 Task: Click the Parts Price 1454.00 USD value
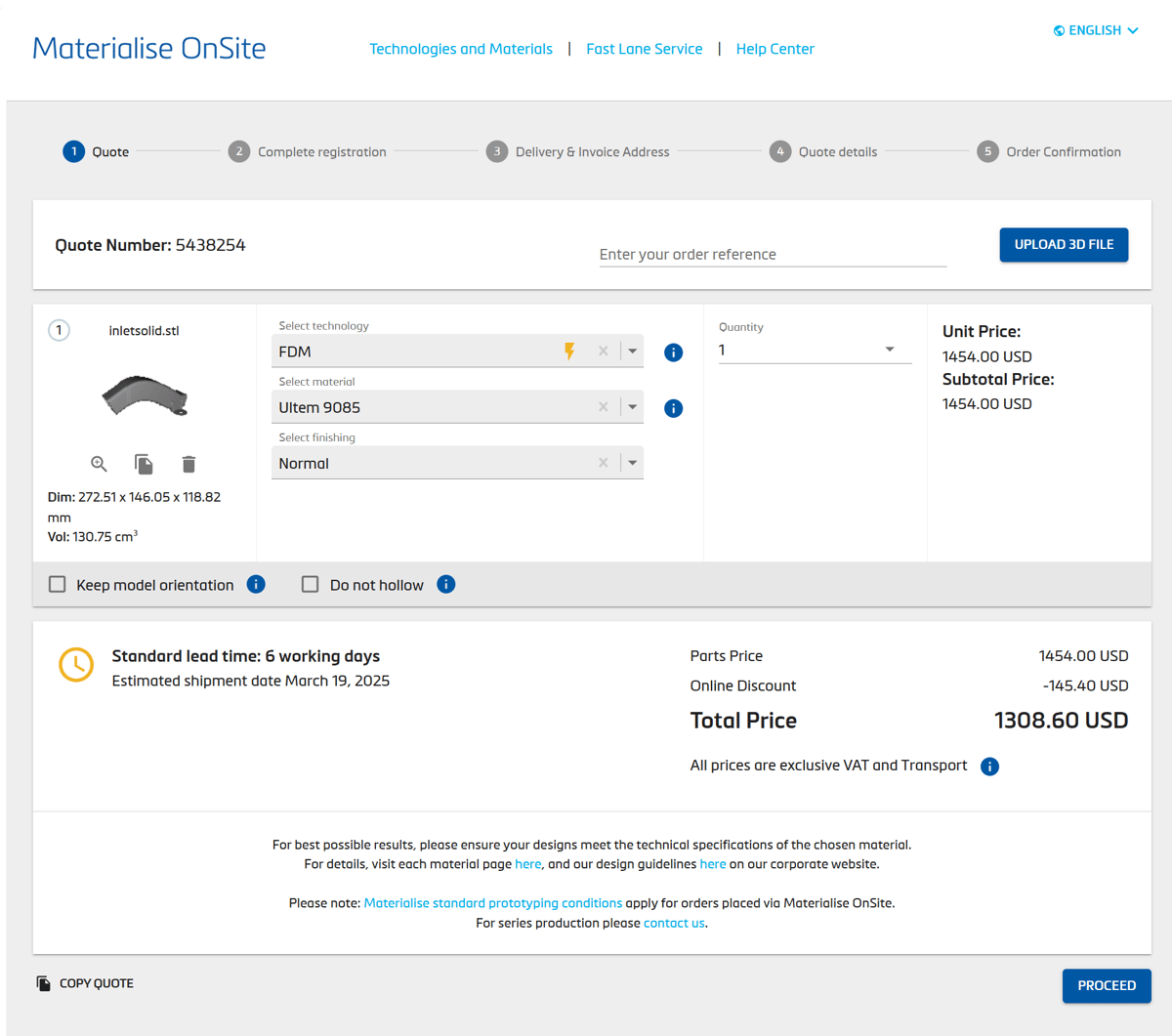(x=1083, y=656)
